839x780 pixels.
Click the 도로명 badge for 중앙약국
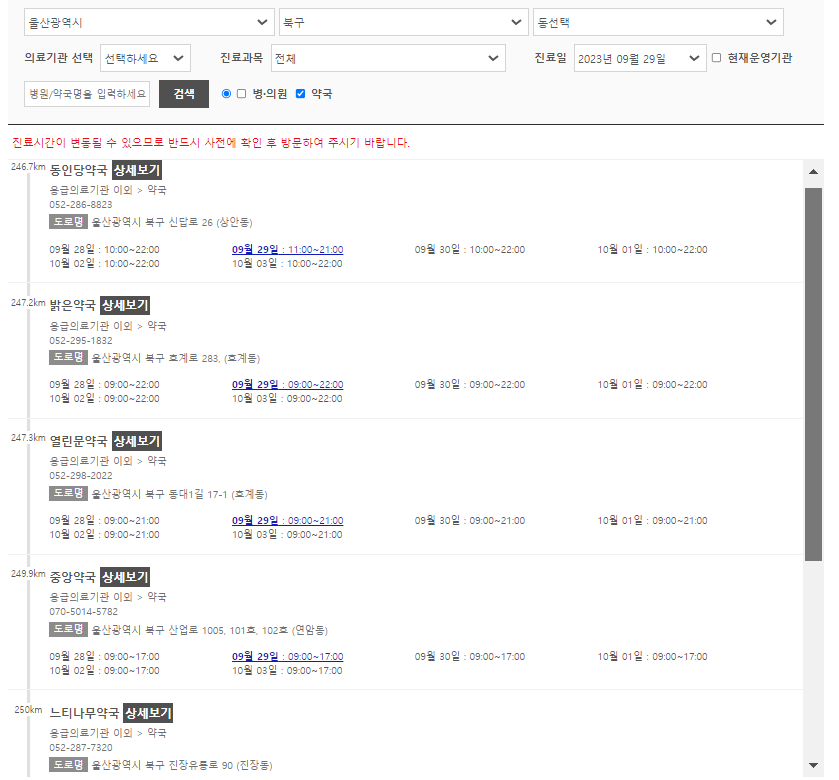point(68,629)
